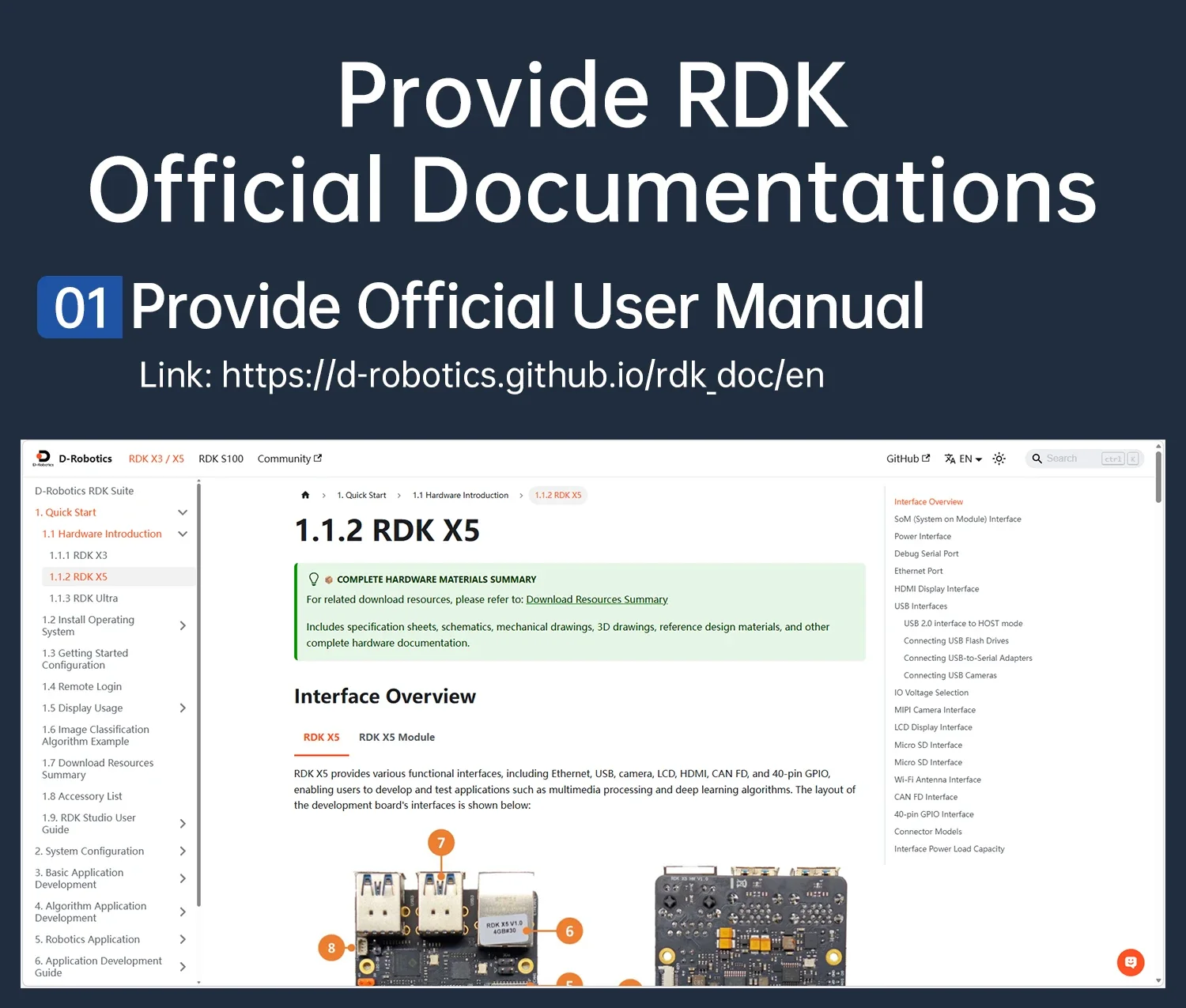Expand the 4. Algorithm Application Development chevron

tap(183, 912)
